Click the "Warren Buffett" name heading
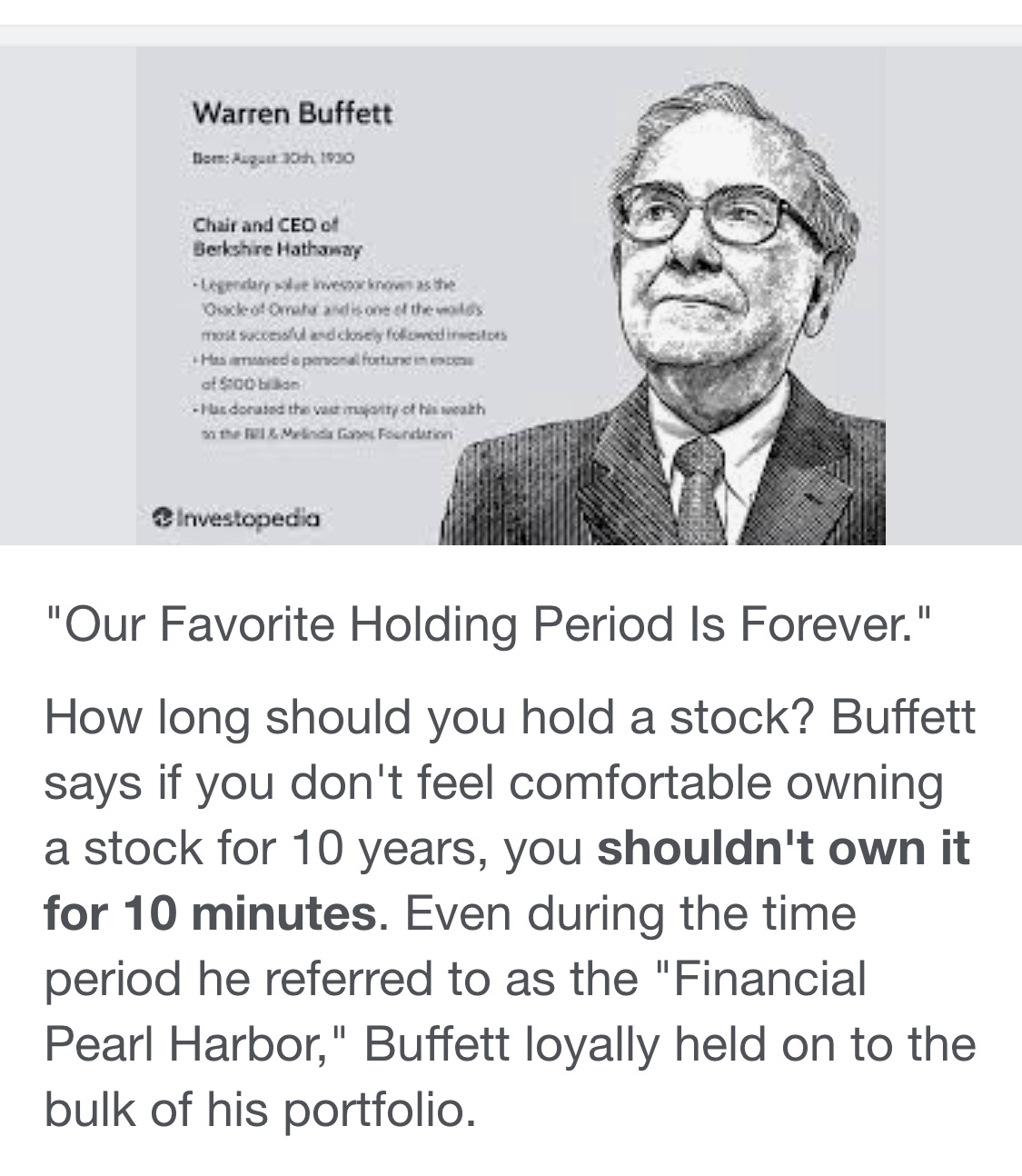Image resolution: width=1022 pixels, height=1176 pixels. (x=293, y=114)
